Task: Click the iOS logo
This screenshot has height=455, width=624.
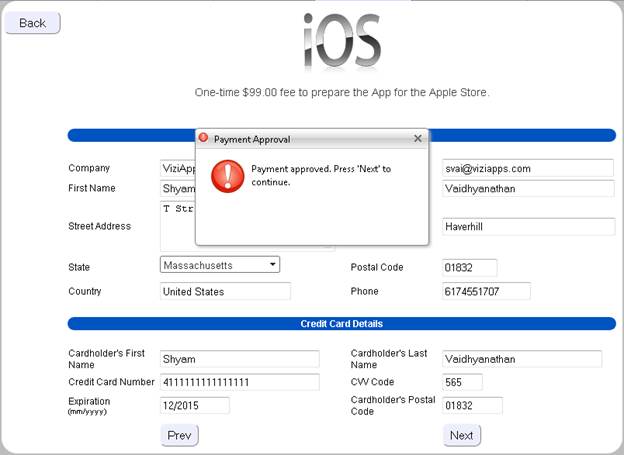Action: (342, 42)
